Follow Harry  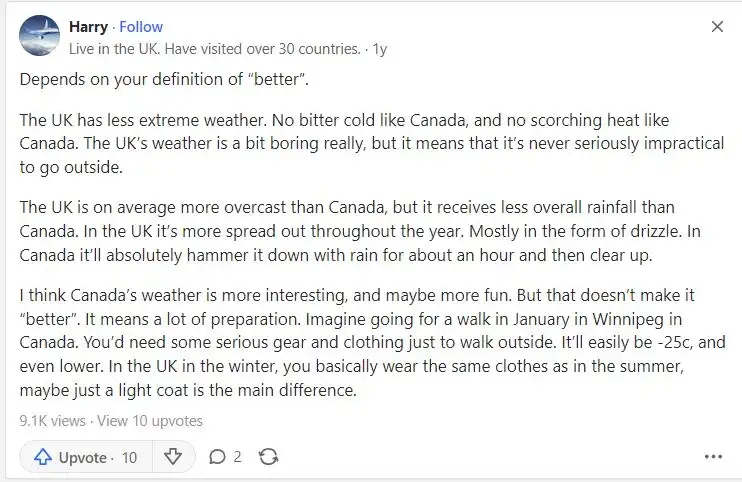coord(141,27)
